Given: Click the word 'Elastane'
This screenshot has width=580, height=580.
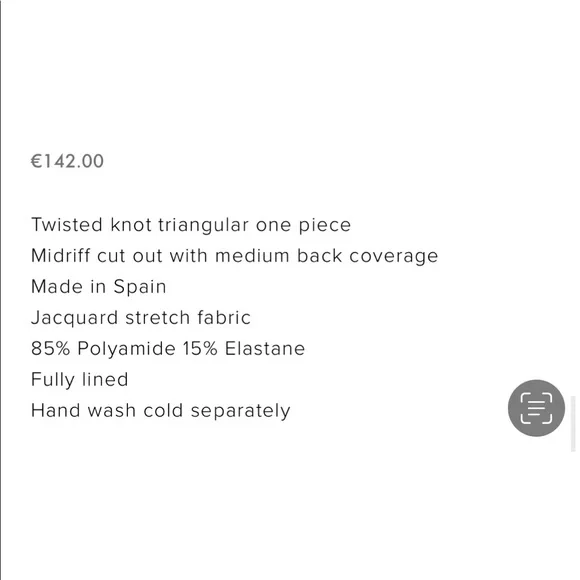Looking at the screenshot, I should pyautogui.click(x=265, y=348).
